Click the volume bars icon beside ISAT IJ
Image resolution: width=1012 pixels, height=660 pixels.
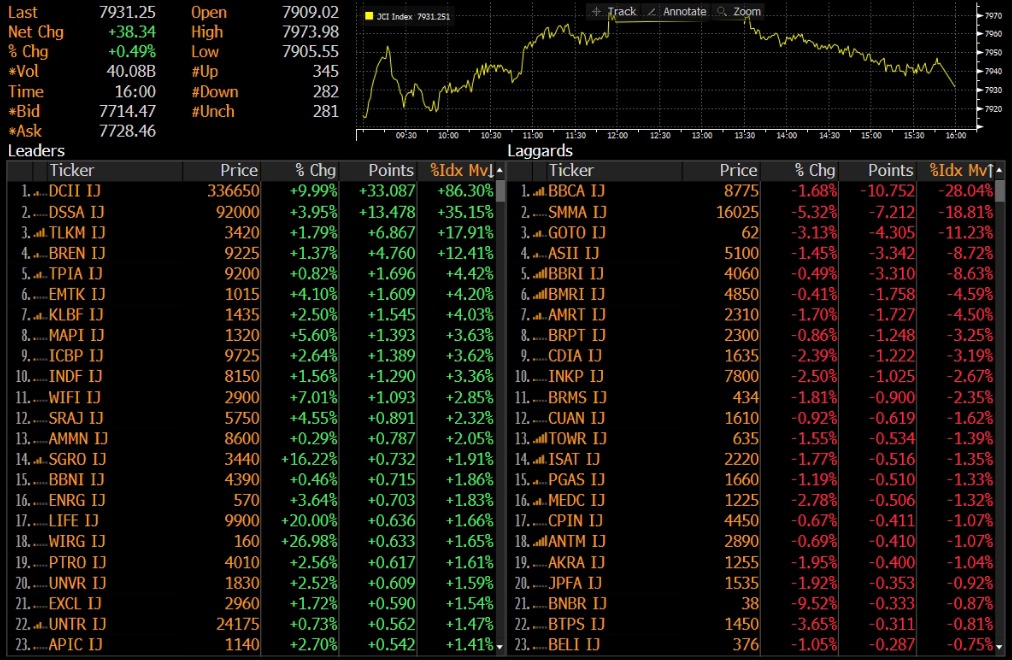[540, 459]
